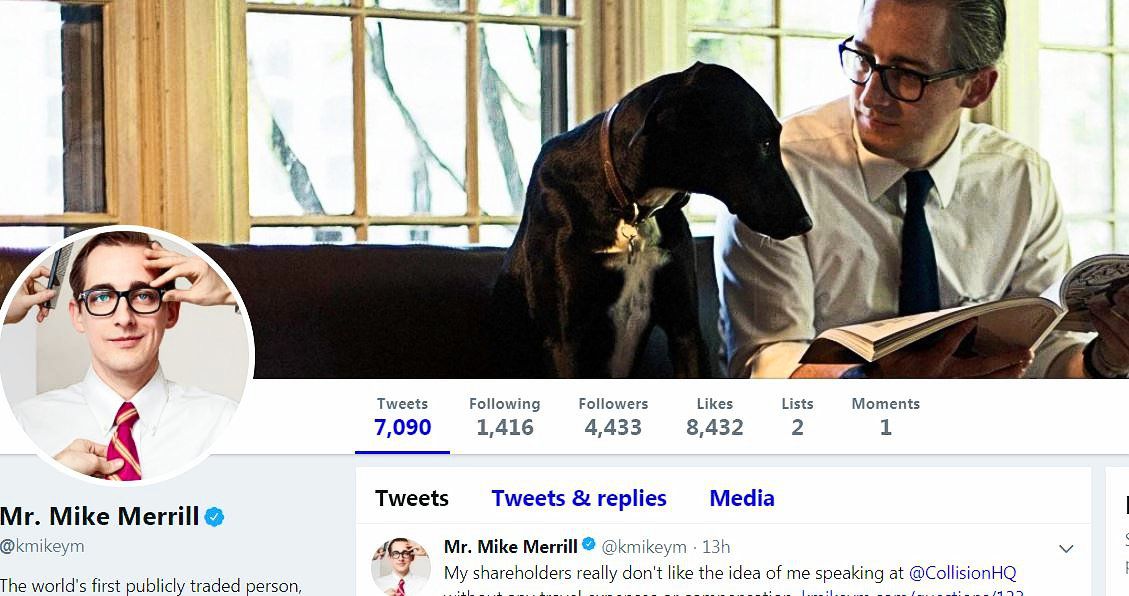The height and width of the screenshot is (596, 1129).
Task: Open the large profile avatar photo
Action: coord(125,356)
